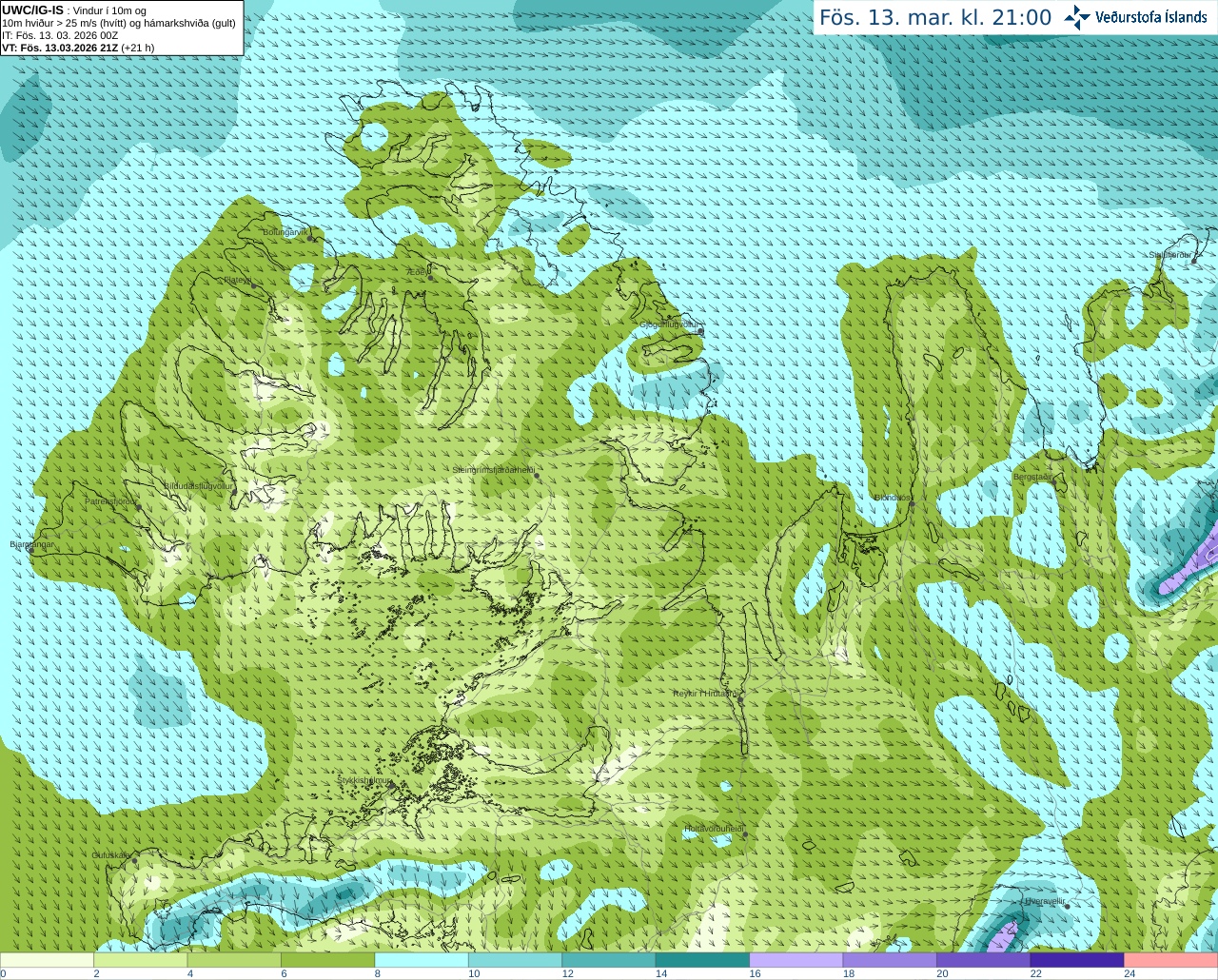Click the pale yellow 0–2 m/s legend swatch

(47, 960)
